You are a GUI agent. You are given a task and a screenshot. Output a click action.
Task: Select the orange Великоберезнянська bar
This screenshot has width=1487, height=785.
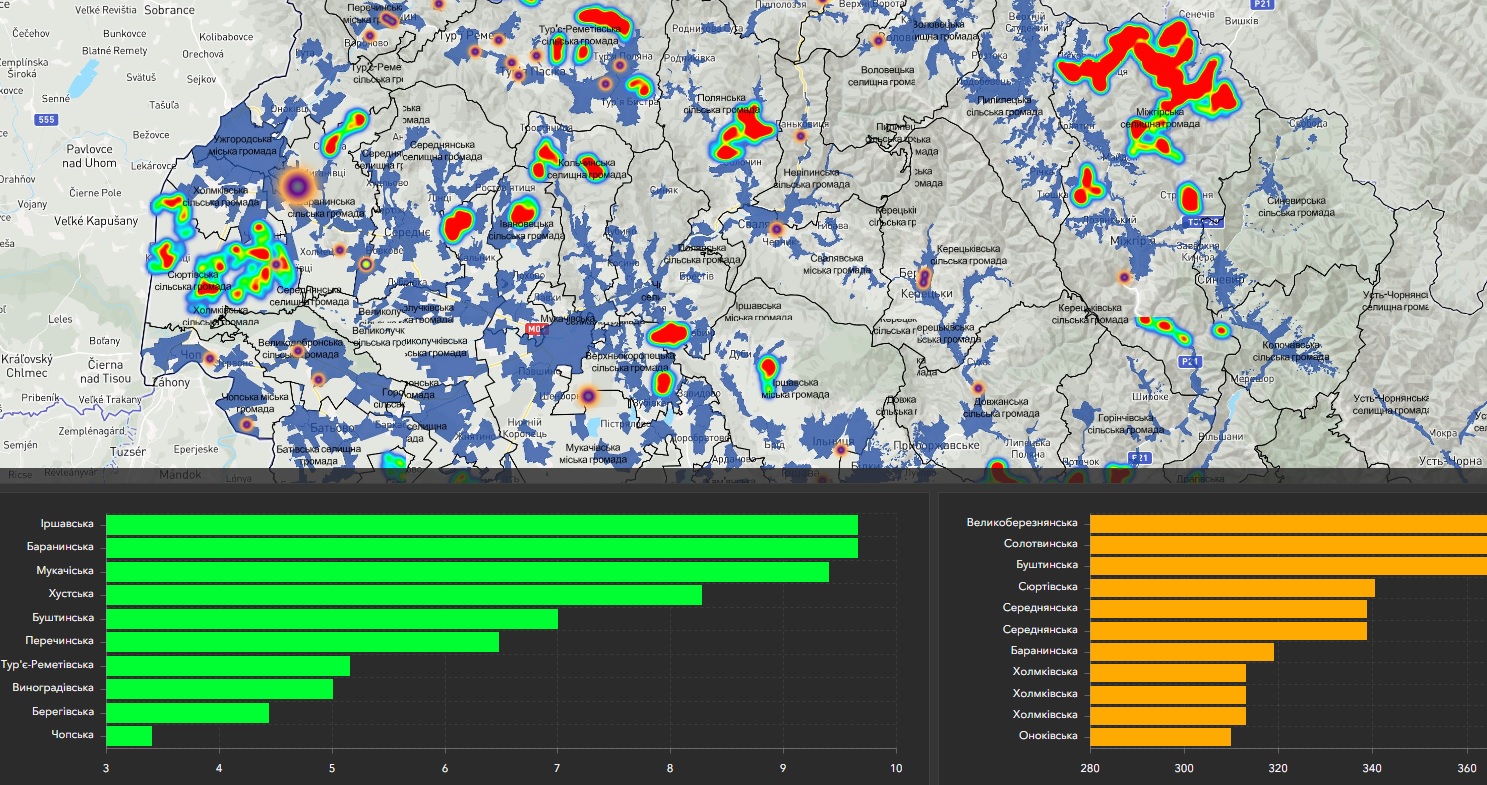[x=1288, y=523]
